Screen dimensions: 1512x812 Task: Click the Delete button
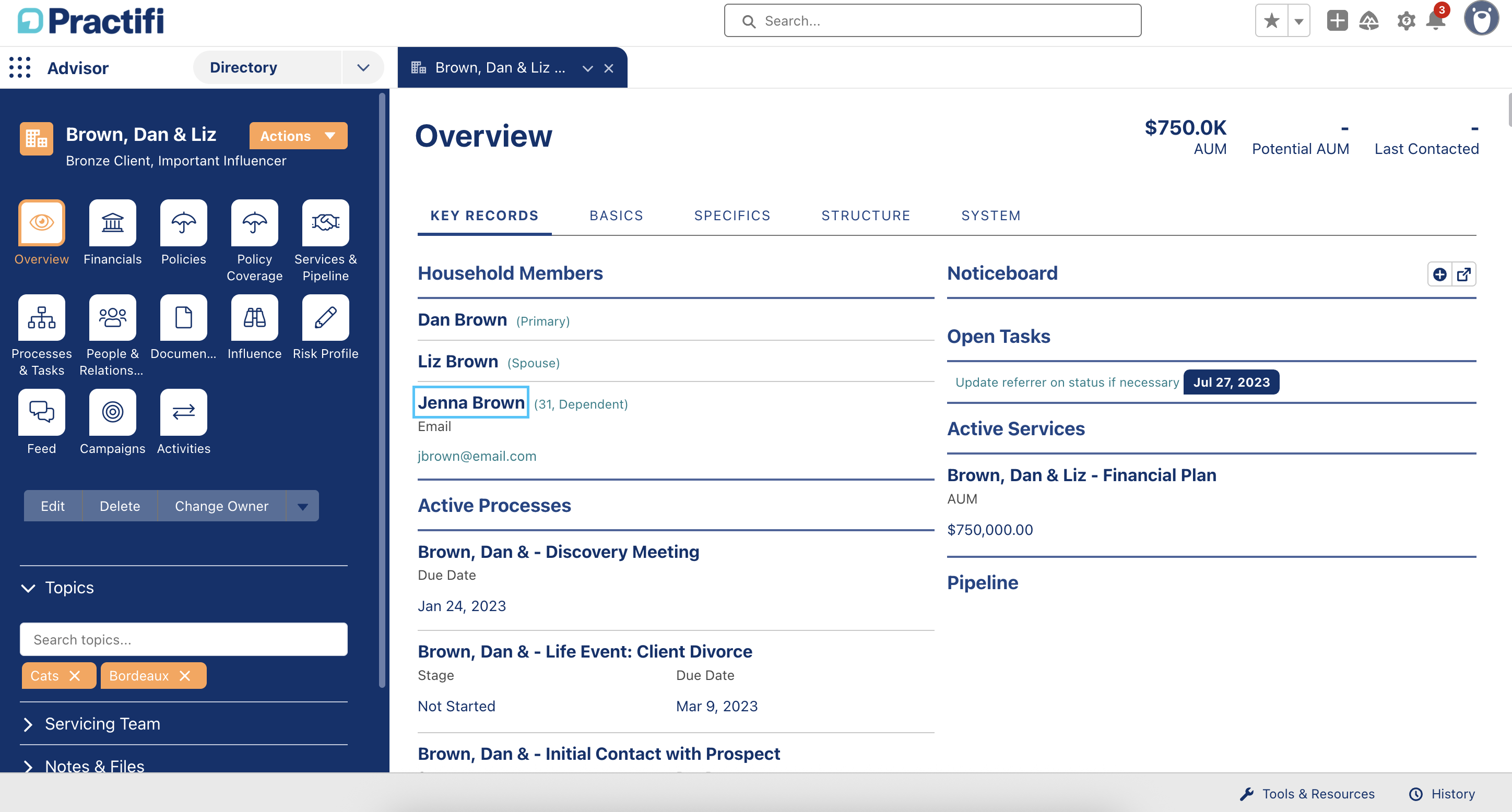pos(120,506)
